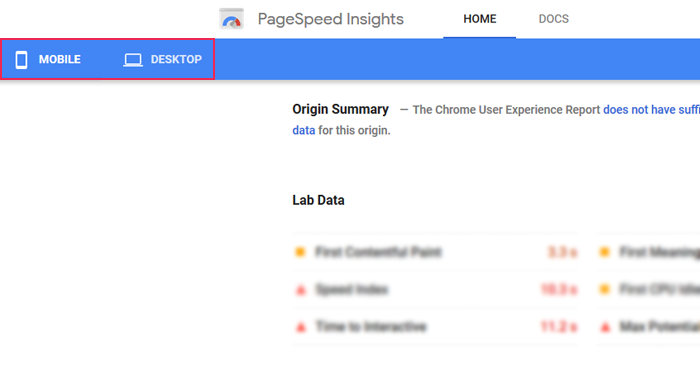Click red triangle icon beside Time to Interactive
This screenshot has width=700, height=374.
pos(301,328)
